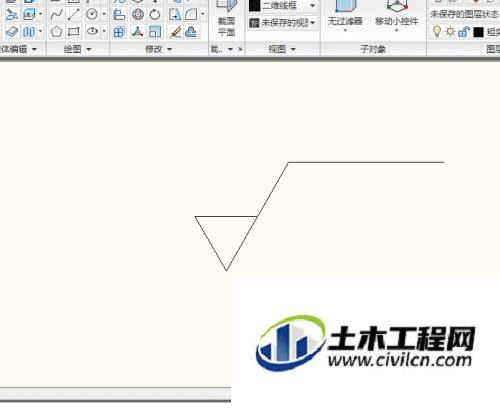Open the dropdown arrow next to Ellipse tool
Viewport: 500px width, 411px height.
coord(104,32)
